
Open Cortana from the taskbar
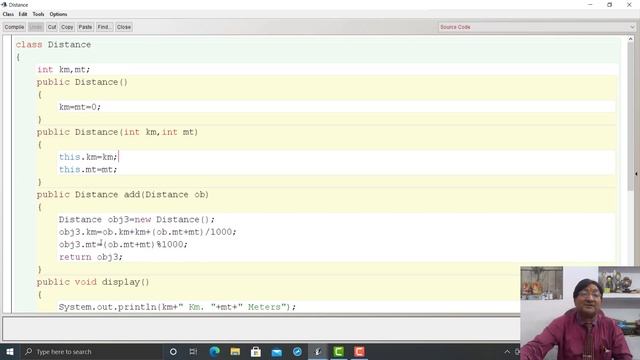point(173,351)
